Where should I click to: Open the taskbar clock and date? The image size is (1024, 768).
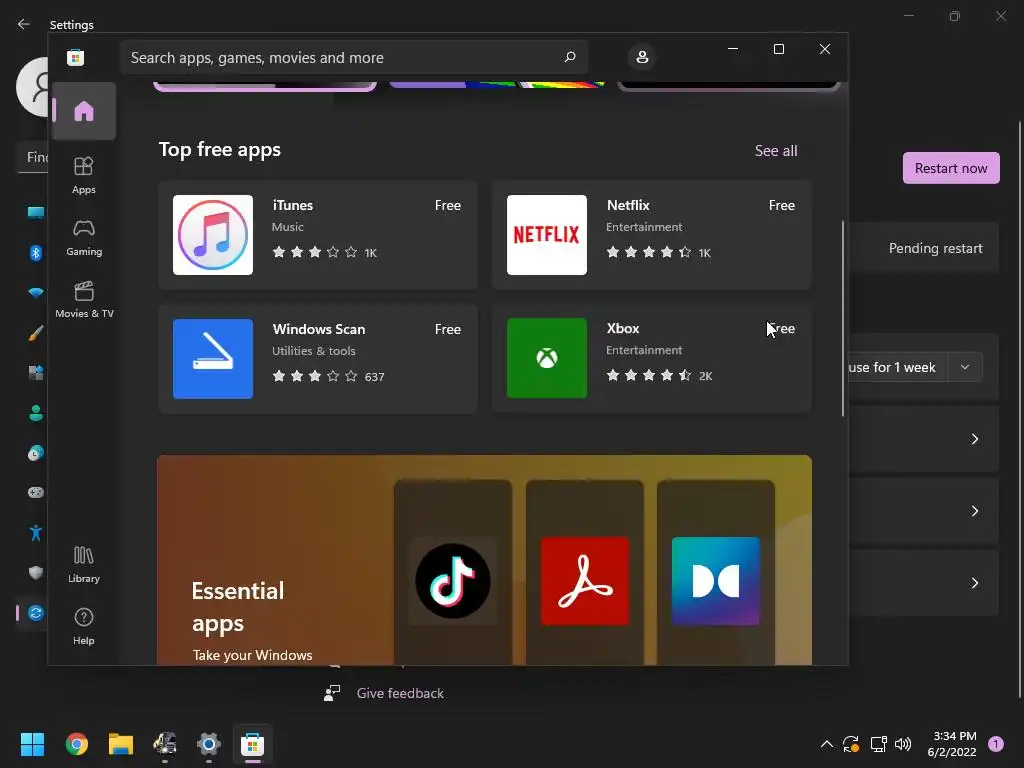coord(952,744)
